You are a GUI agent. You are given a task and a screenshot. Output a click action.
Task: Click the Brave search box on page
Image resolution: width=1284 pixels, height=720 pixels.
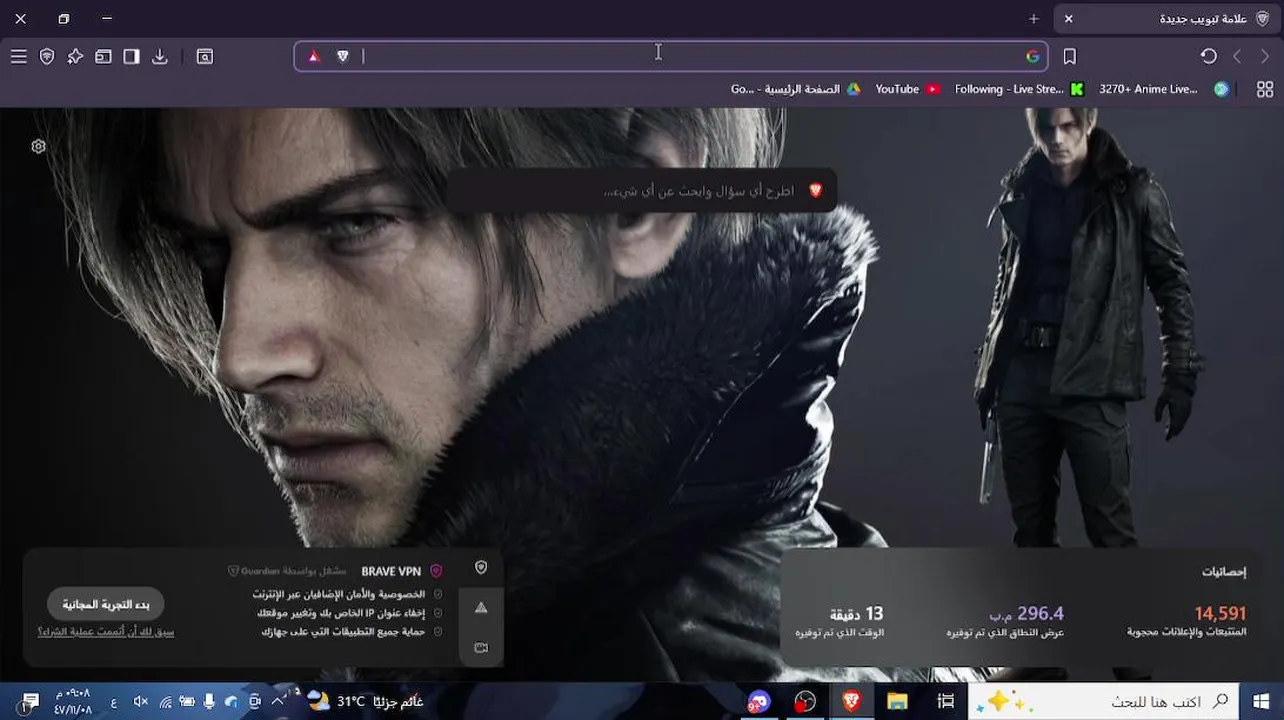tap(641, 190)
